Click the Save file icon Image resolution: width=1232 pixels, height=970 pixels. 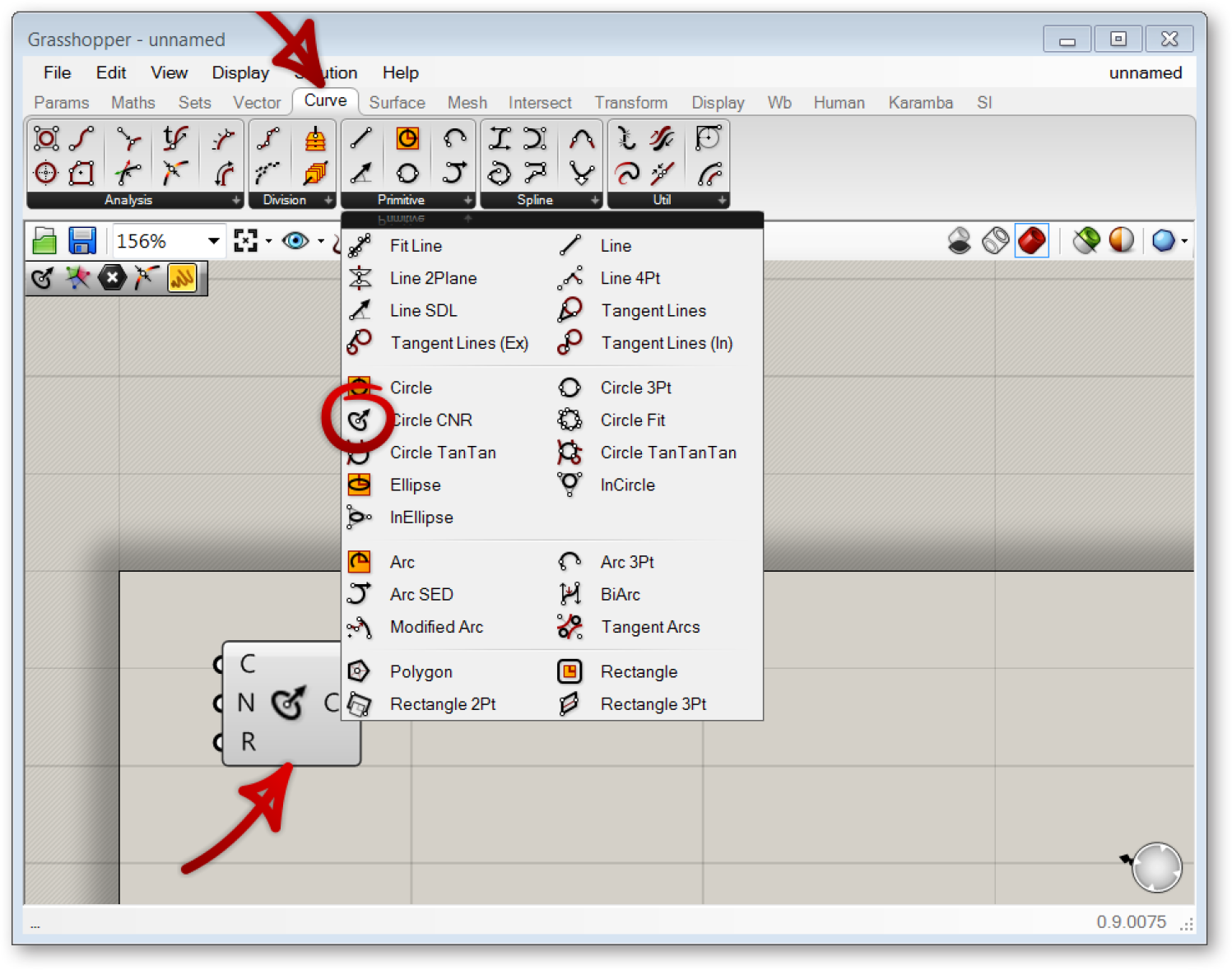[82, 241]
